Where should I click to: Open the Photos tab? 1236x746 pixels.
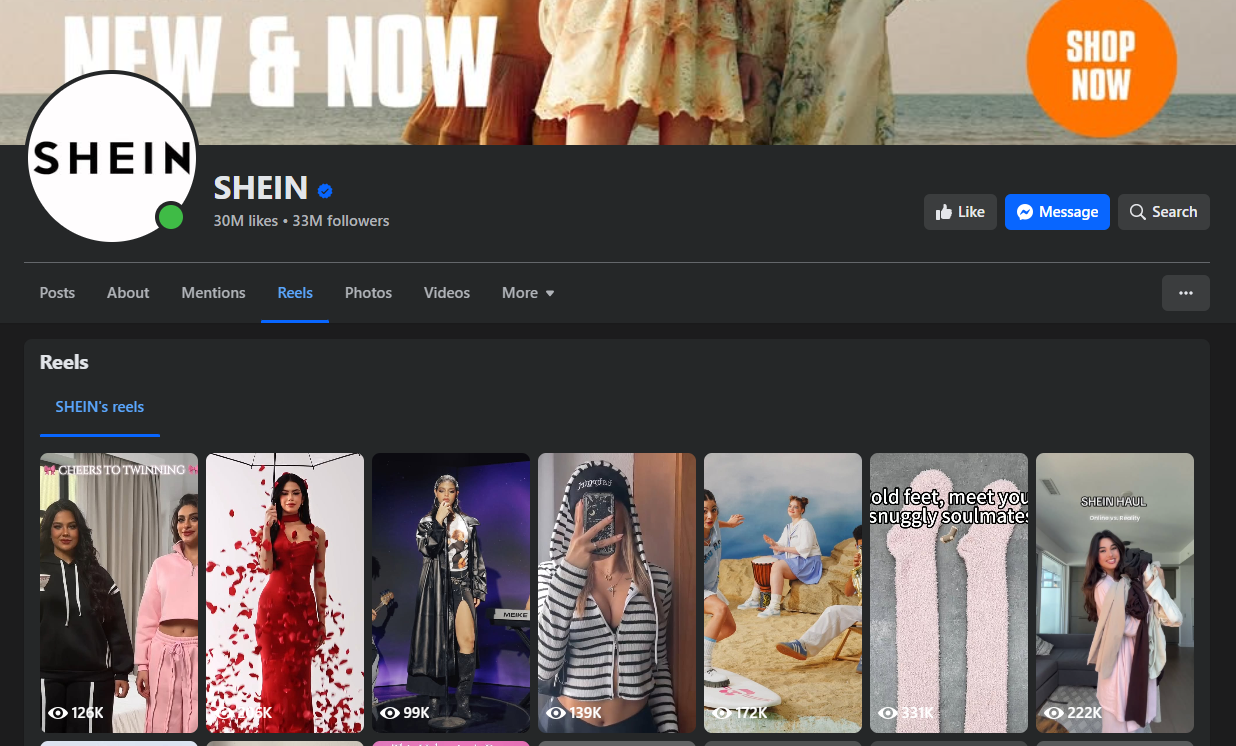pos(368,293)
